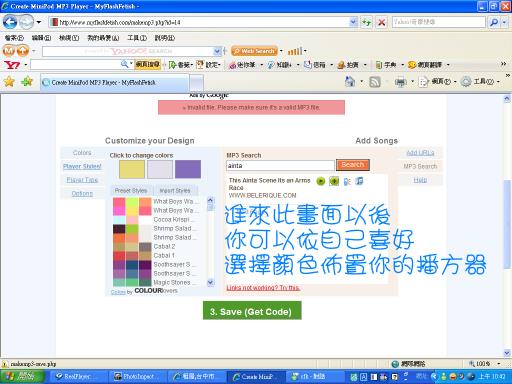Go back with the browser Back arrow
The image size is (512, 384).
(x=10, y=22)
